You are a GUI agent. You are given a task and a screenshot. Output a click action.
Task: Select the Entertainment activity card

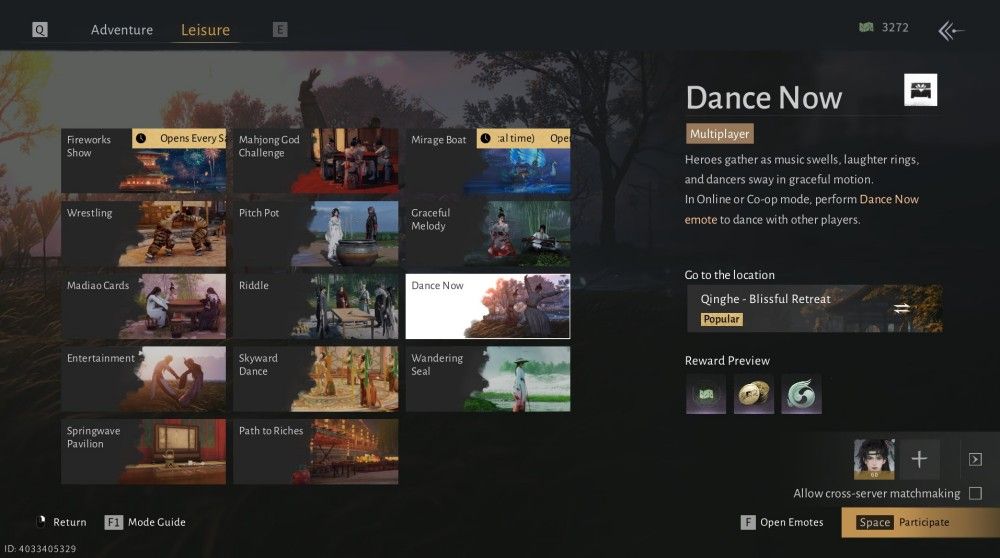click(143, 379)
